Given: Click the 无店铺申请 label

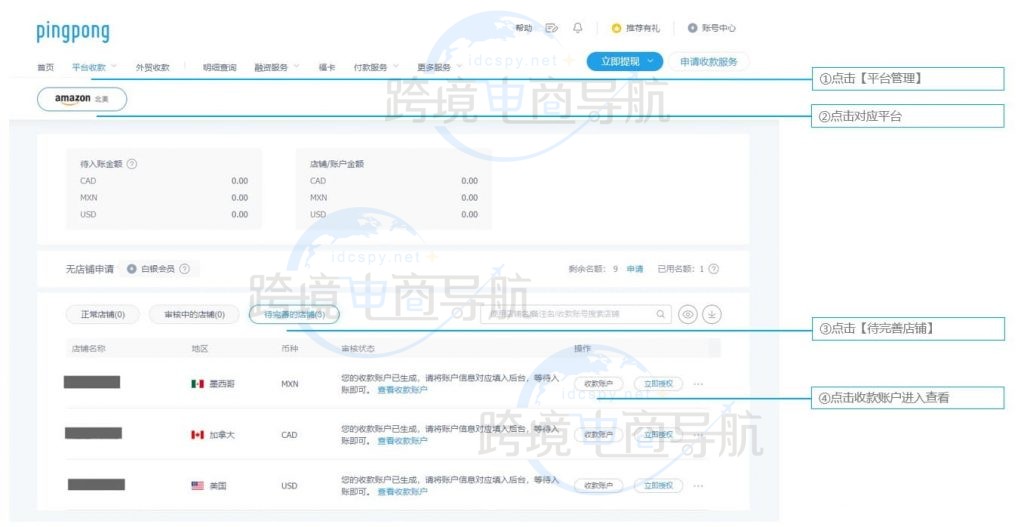Looking at the screenshot, I should pos(89,268).
